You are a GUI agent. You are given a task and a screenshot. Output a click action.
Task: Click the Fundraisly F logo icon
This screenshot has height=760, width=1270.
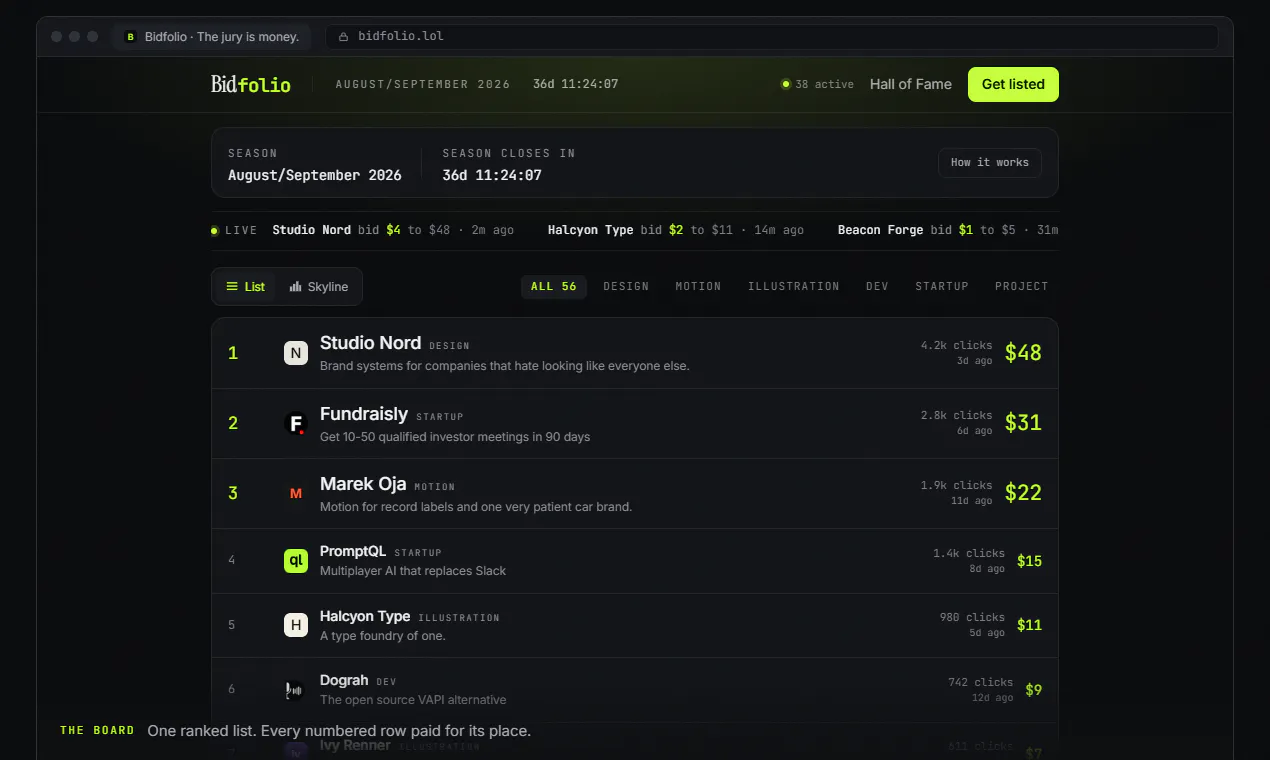pos(296,423)
